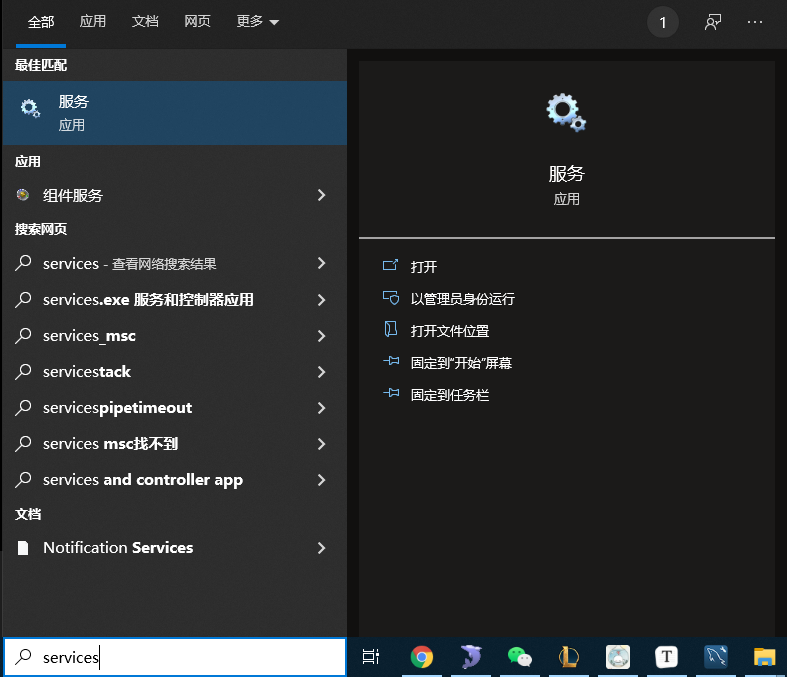Click the shield icon for run as administrator

click(391, 298)
